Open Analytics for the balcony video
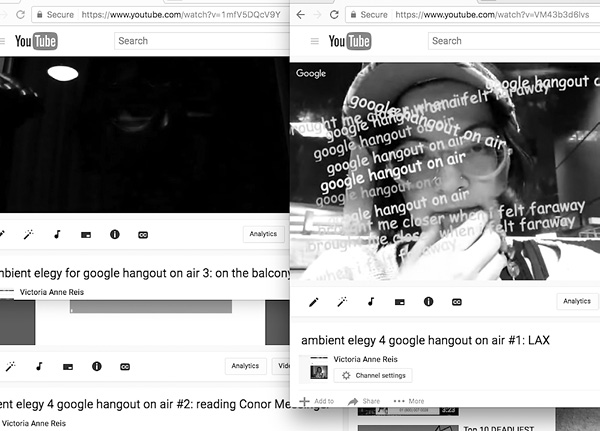The height and width of the screenshot is (431, 600). [263, 234]
